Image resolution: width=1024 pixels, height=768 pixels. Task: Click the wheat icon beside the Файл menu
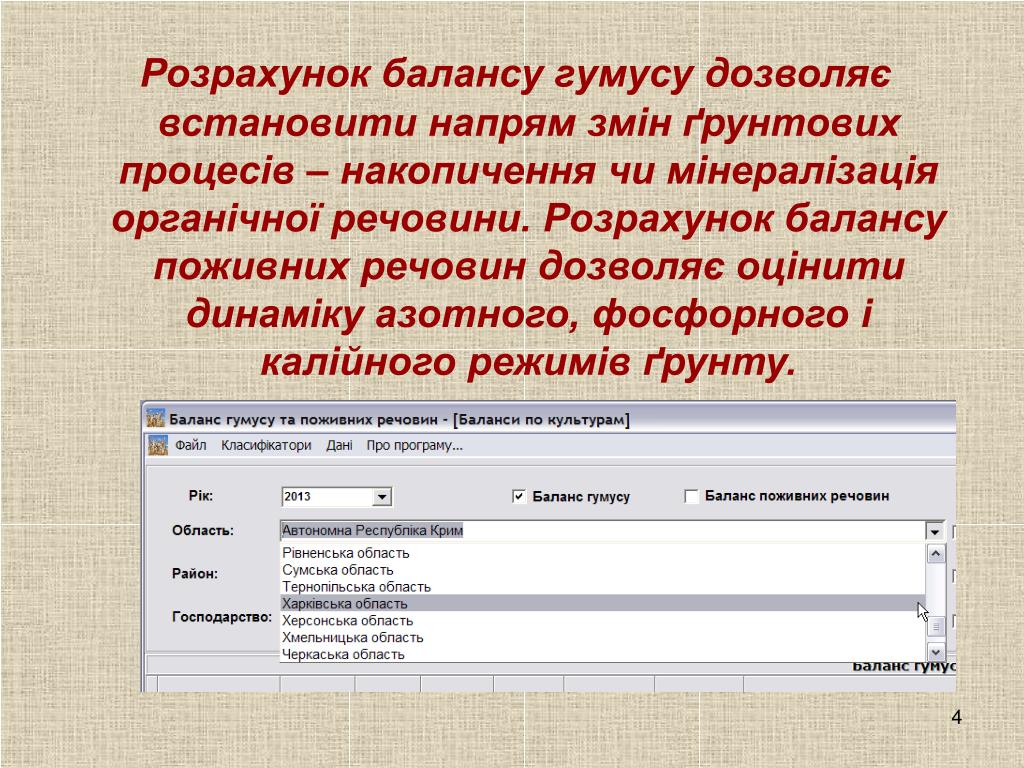(157, 445)
